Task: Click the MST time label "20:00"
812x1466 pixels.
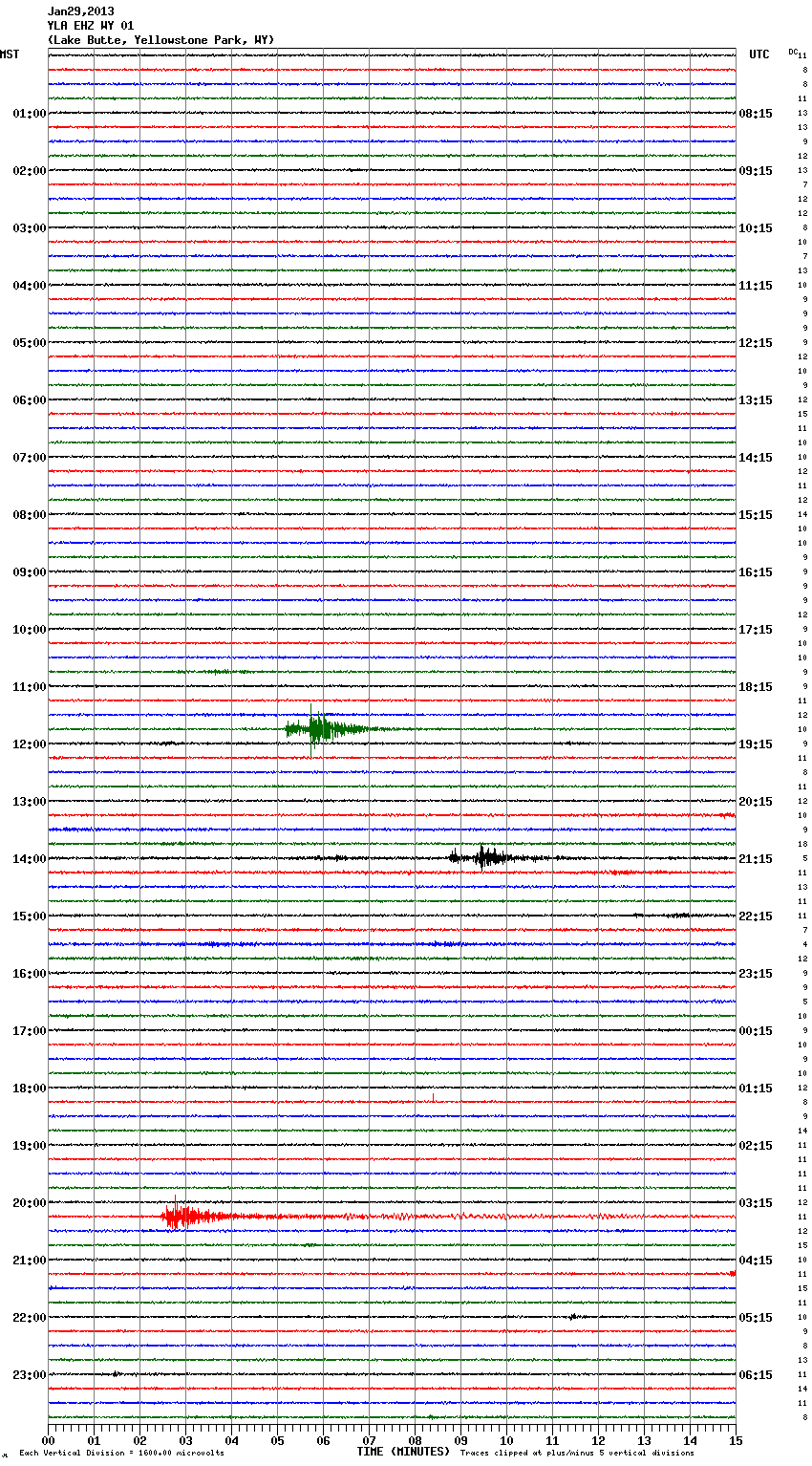Action: [30, 1203]
